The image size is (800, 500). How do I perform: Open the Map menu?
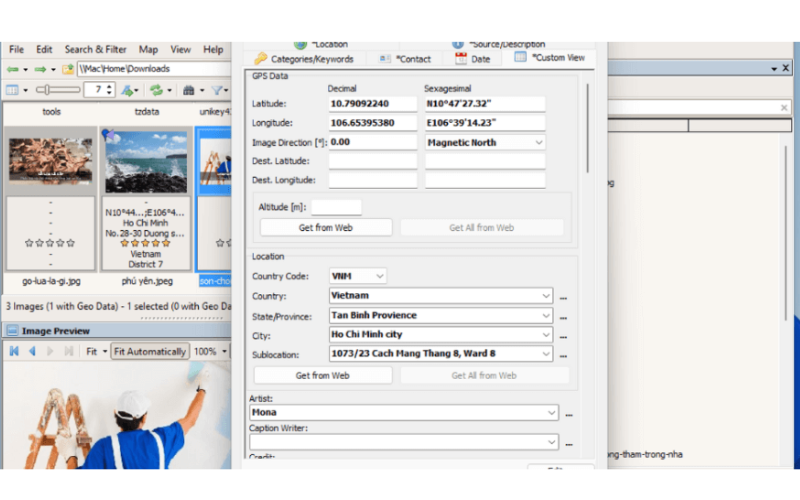click(x=148, y=49)
